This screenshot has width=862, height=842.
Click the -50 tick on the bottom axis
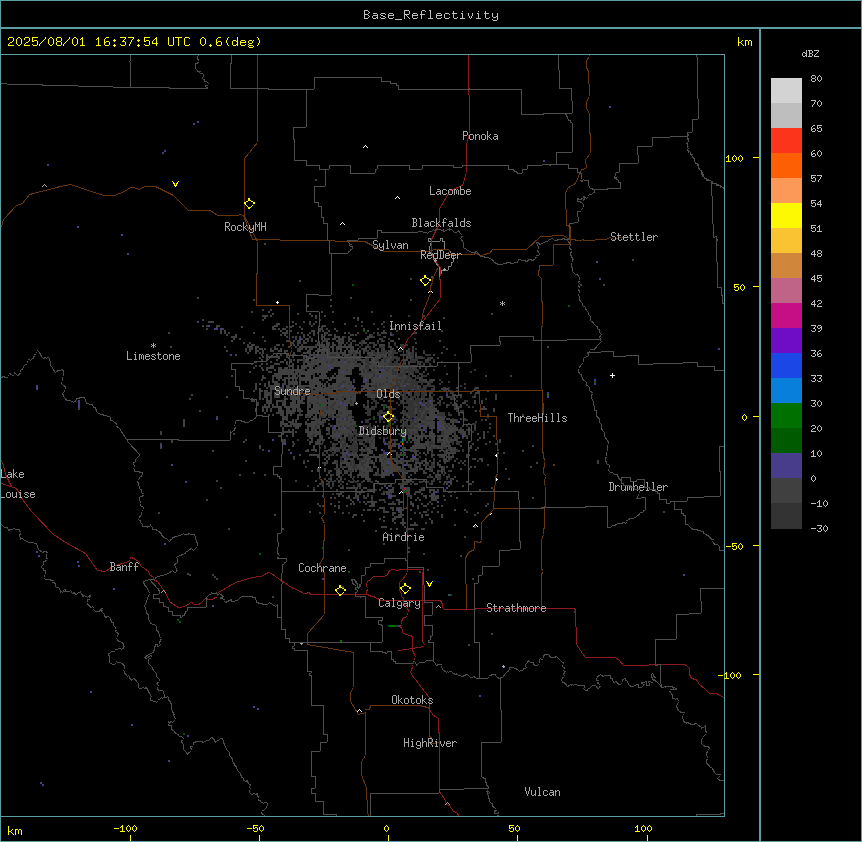255,828
